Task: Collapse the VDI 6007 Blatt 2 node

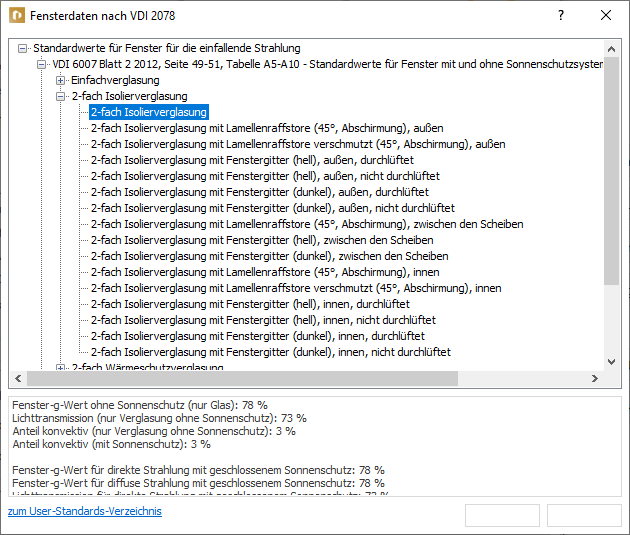Action: click(x=41, y=64)
